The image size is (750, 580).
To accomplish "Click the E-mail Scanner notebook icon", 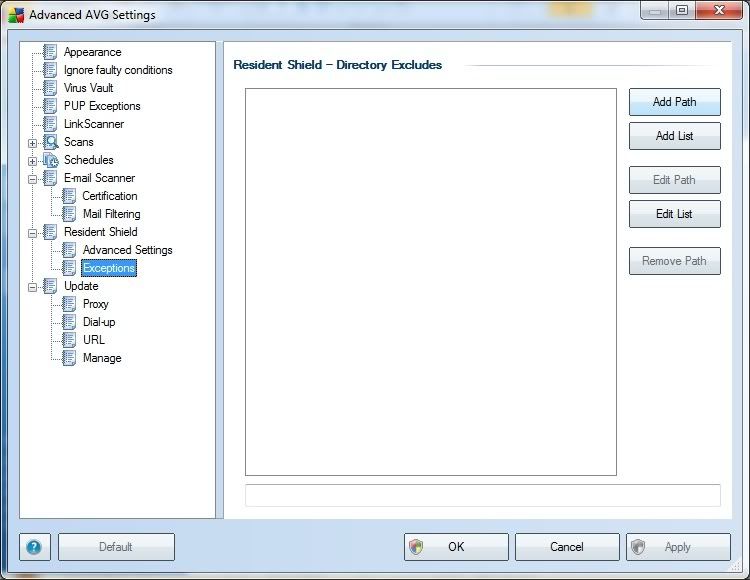I will point(50,178).
